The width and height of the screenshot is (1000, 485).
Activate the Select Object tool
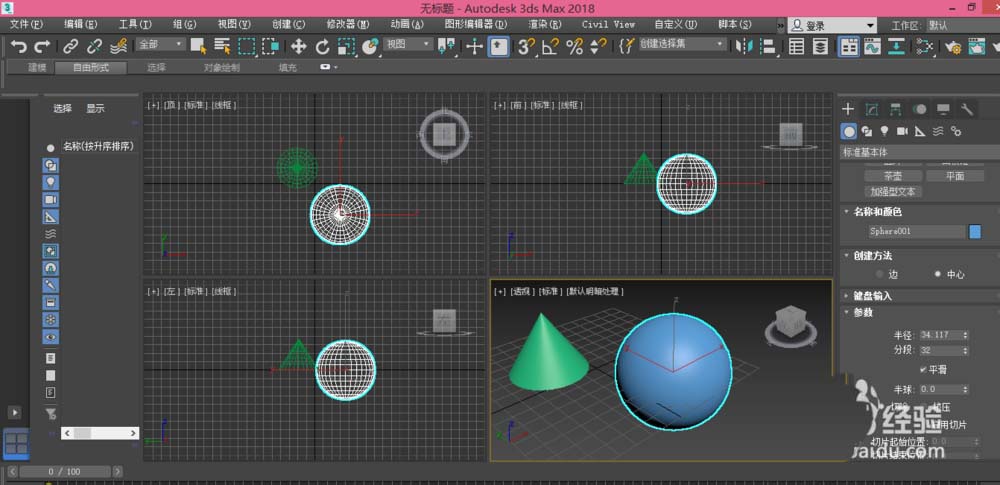point(198,46)
